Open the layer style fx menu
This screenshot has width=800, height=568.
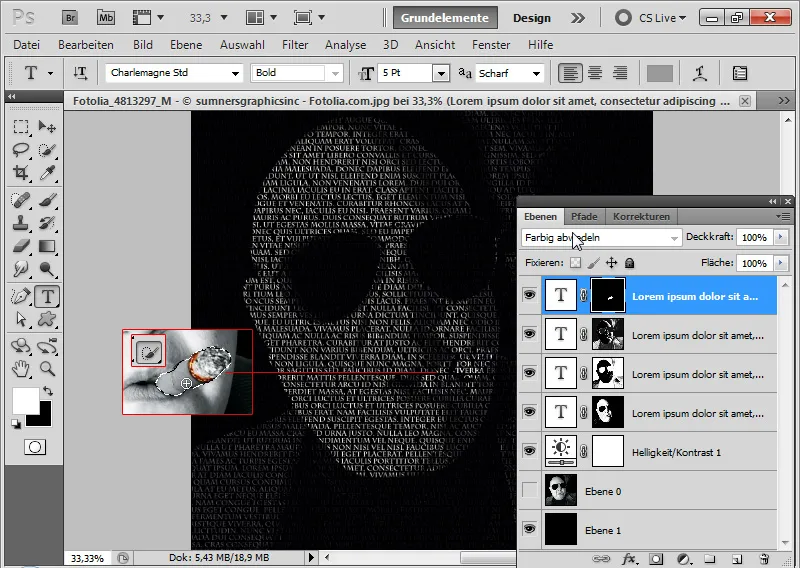[629, 559]
